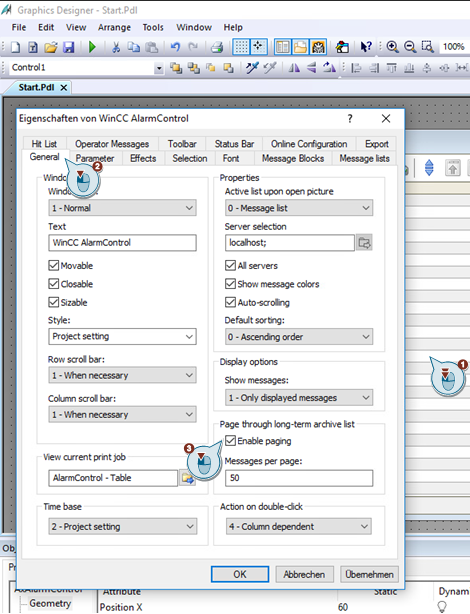
Task: Open the File menu
Action: tap(19, 27)
